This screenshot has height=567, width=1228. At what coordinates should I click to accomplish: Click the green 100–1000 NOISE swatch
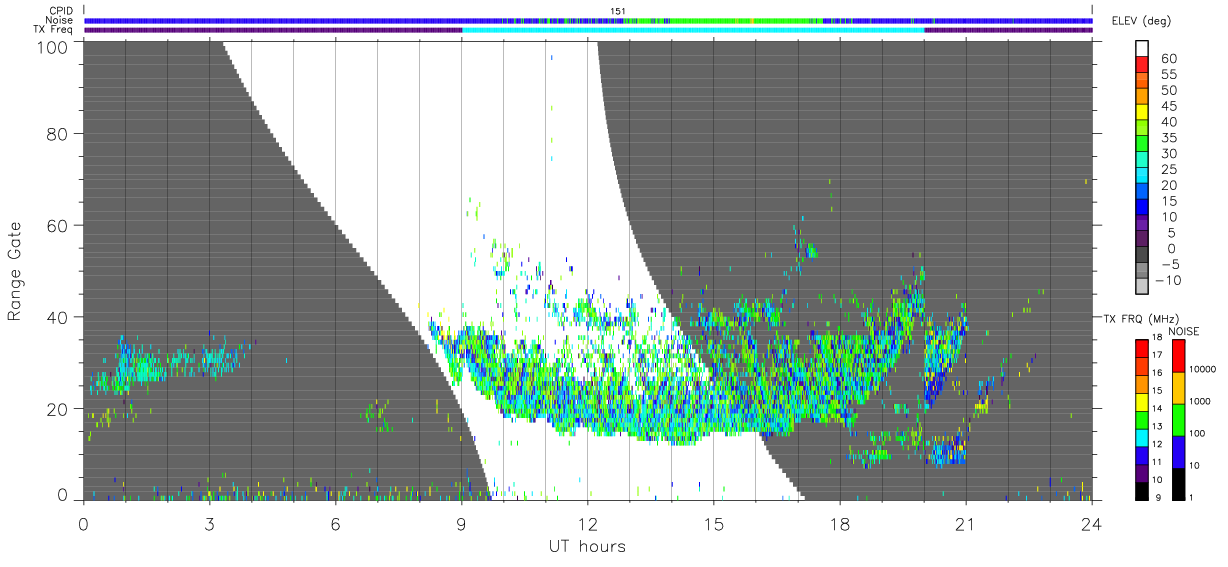1178,419
